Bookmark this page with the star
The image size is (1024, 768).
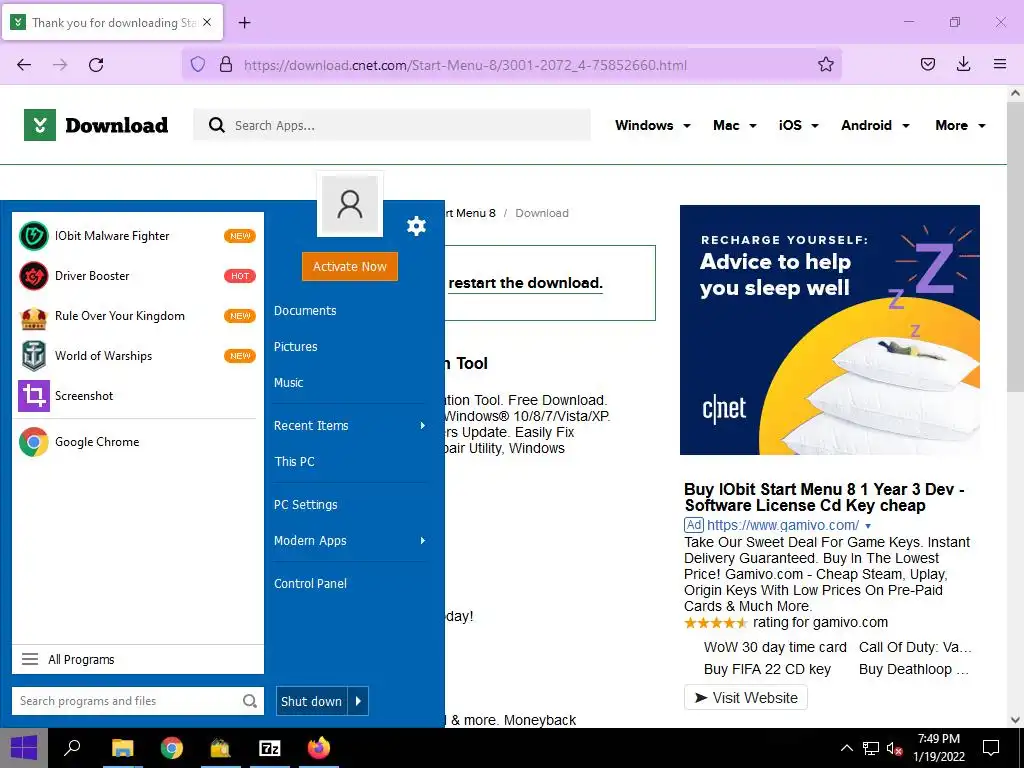tap(825, 65)
